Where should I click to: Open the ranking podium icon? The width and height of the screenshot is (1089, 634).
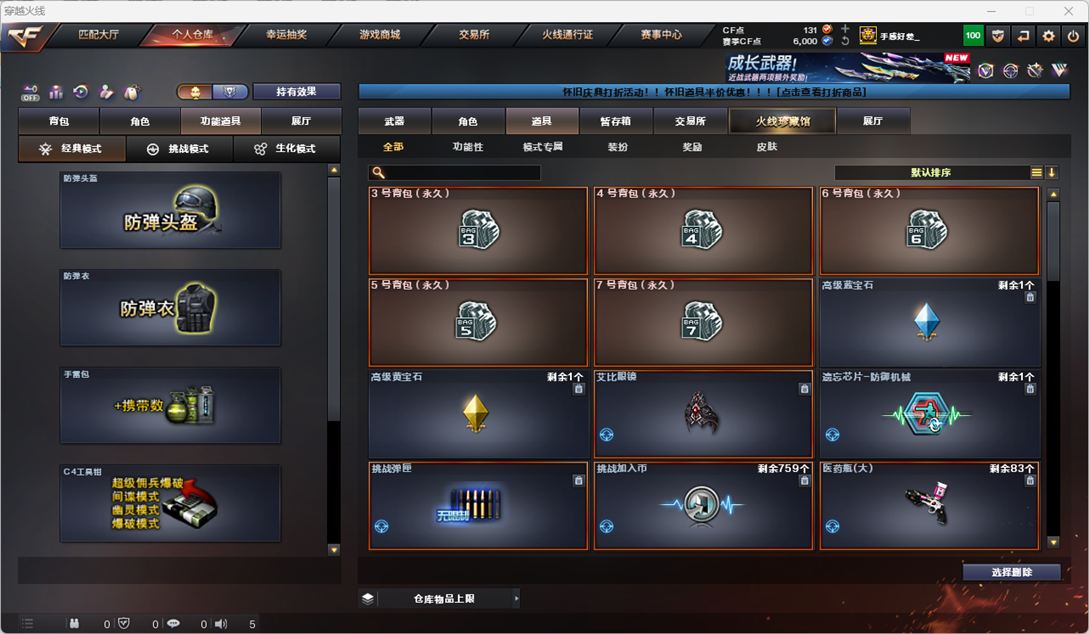(56, 92)
